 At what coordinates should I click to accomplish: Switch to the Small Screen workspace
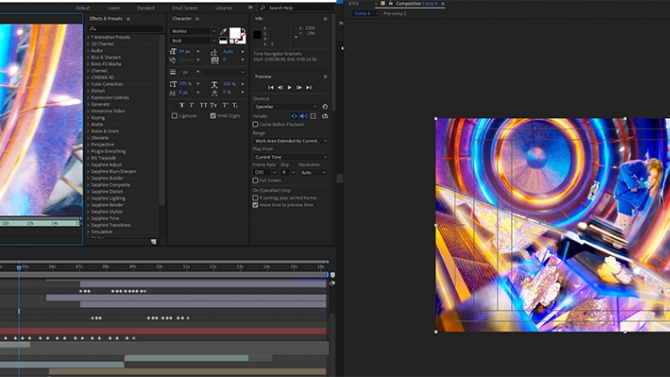tap(185, 8)
